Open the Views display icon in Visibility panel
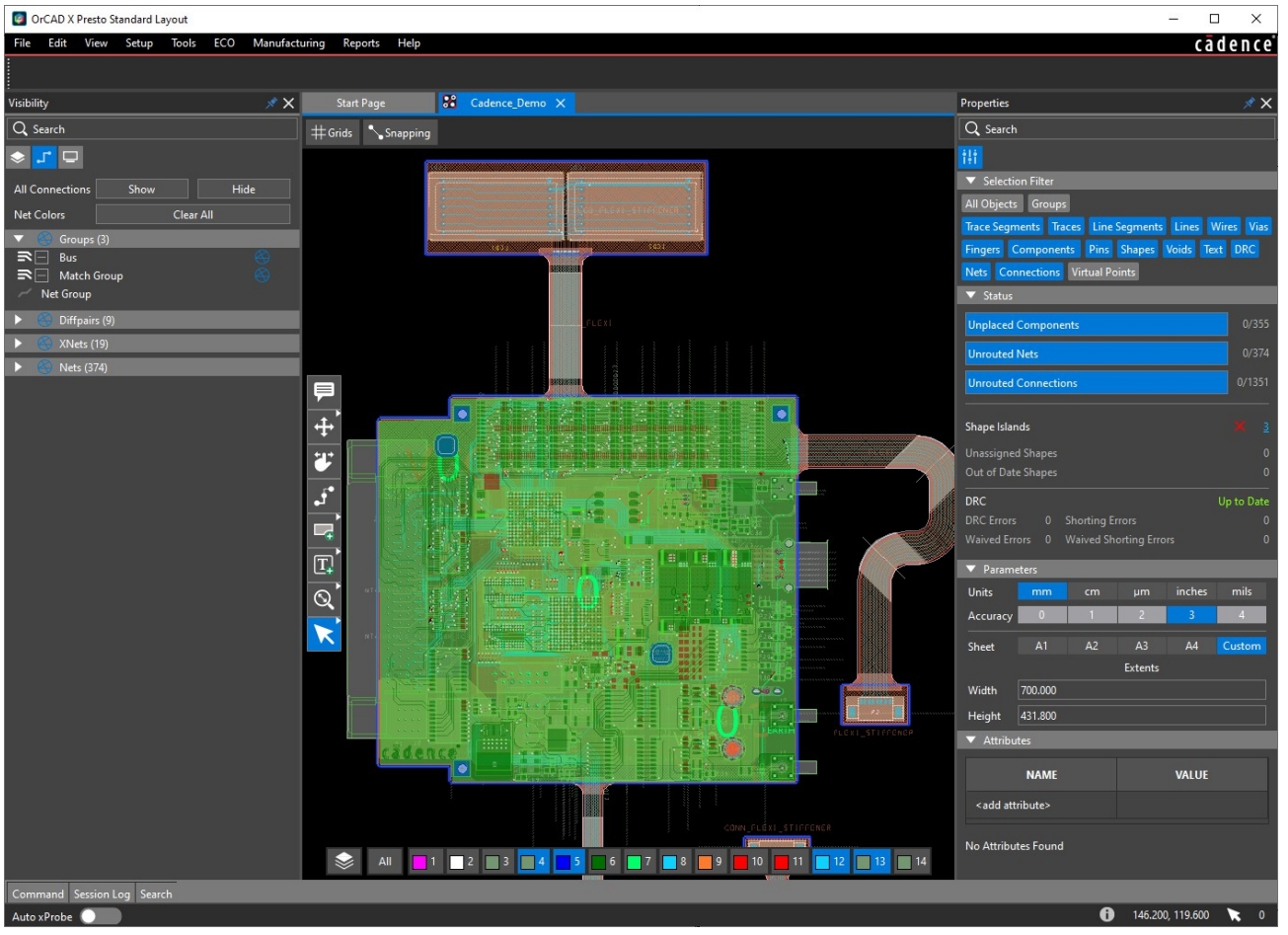 (70, 157)
